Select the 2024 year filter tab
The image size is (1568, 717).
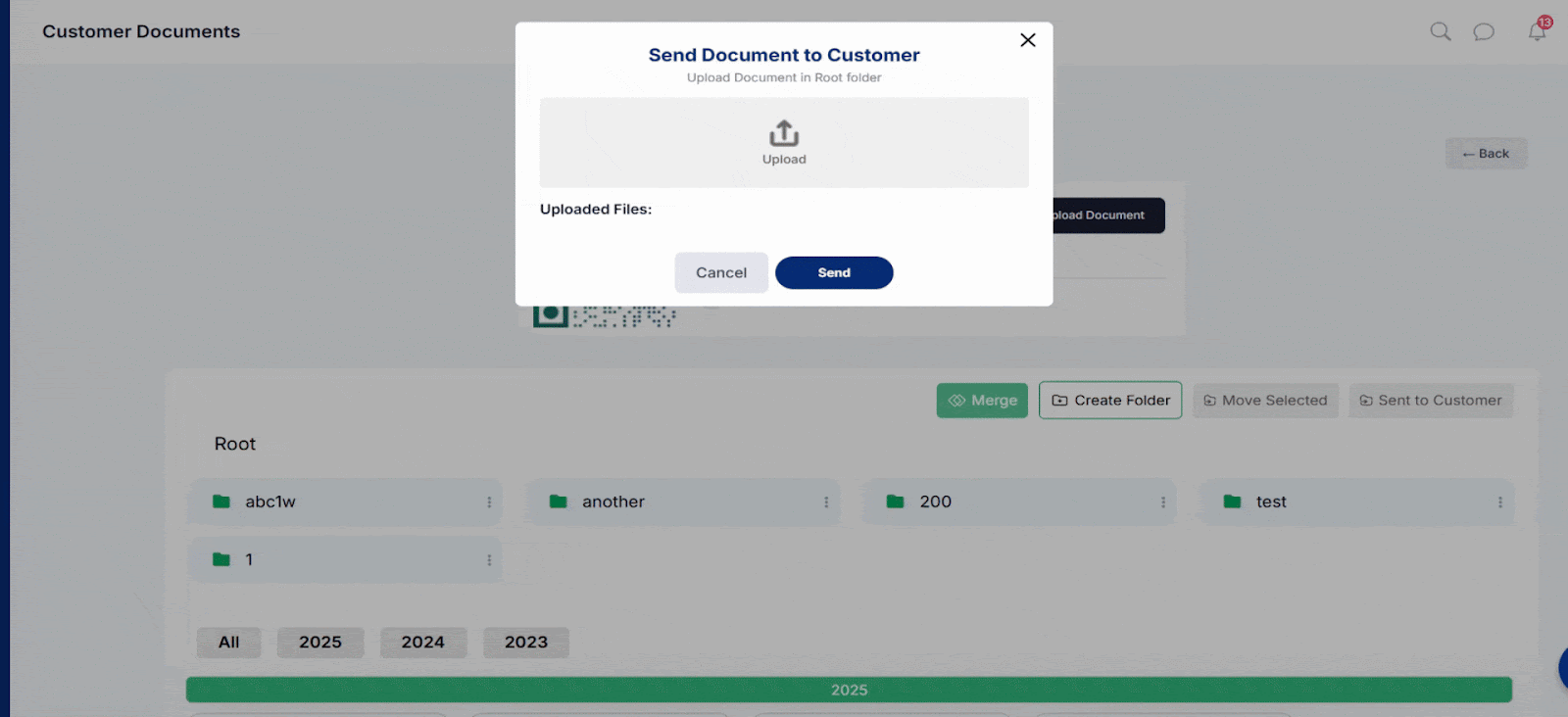423,643
